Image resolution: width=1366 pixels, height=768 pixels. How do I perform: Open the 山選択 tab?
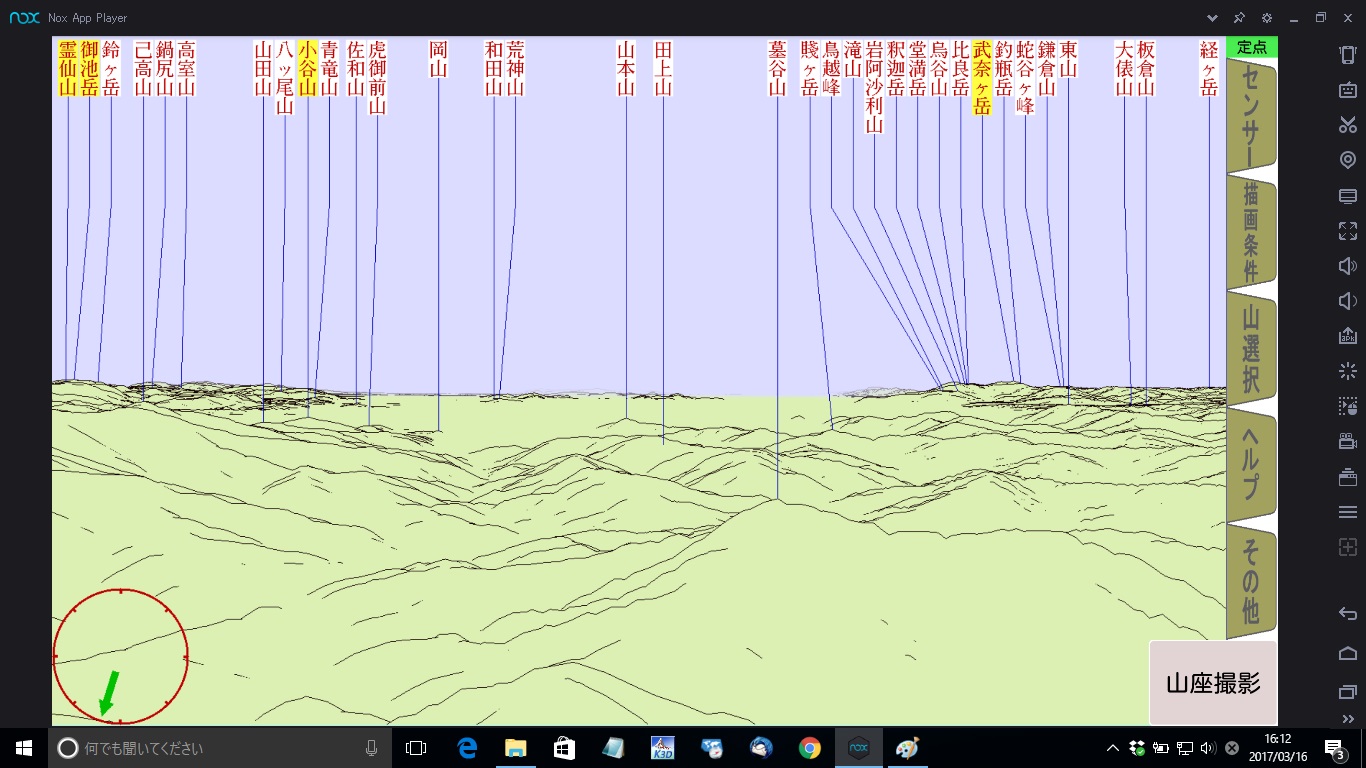[x=1250, y=349]
